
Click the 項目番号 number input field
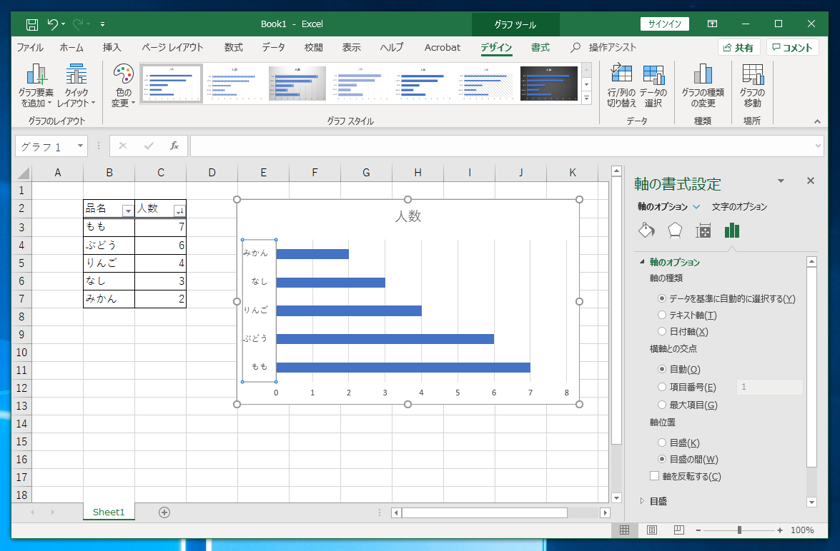click(770, 387)
